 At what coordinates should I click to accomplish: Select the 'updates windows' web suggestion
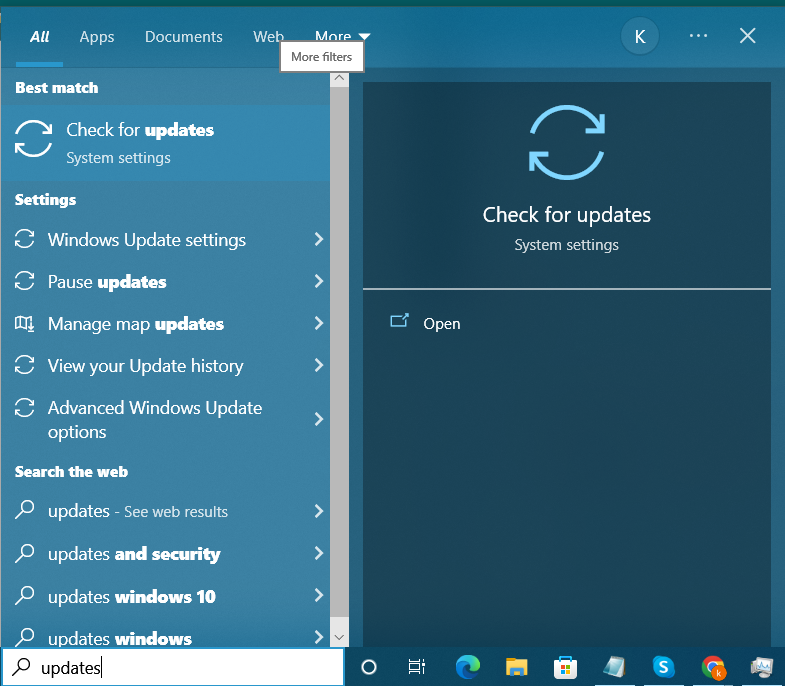(x=165, y=637)
